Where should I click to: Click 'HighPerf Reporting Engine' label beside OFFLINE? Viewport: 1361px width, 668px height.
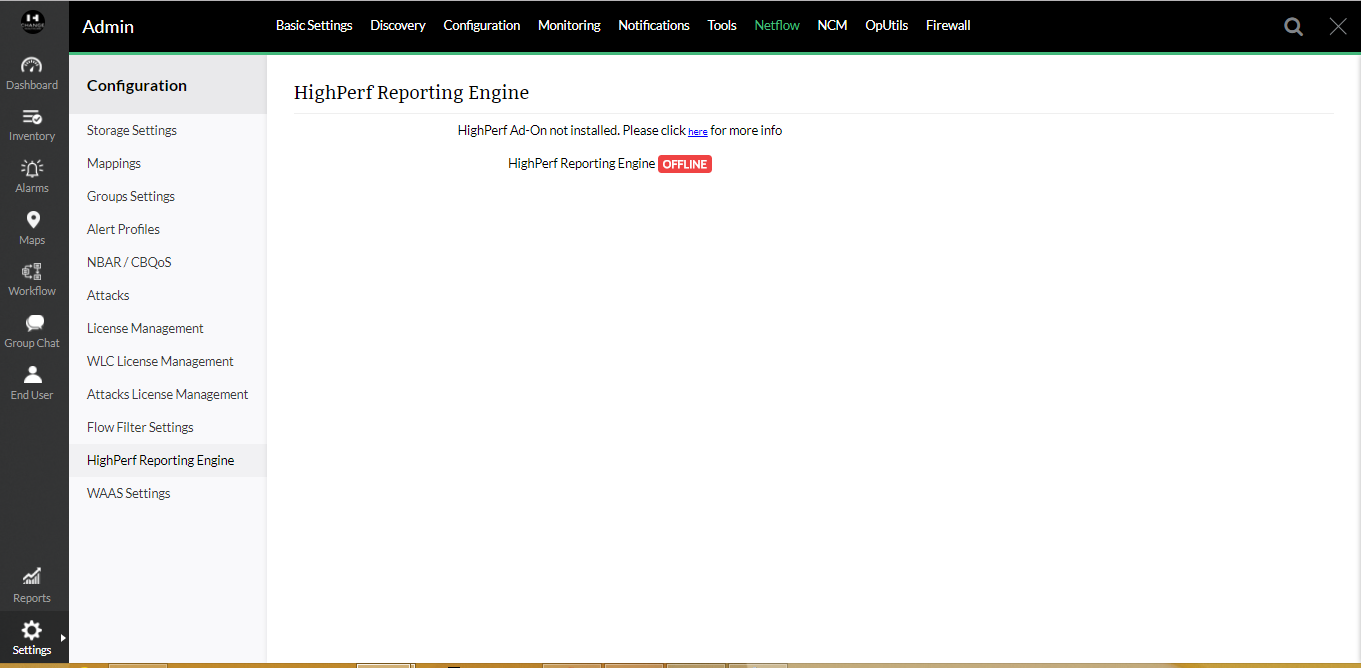582,163
